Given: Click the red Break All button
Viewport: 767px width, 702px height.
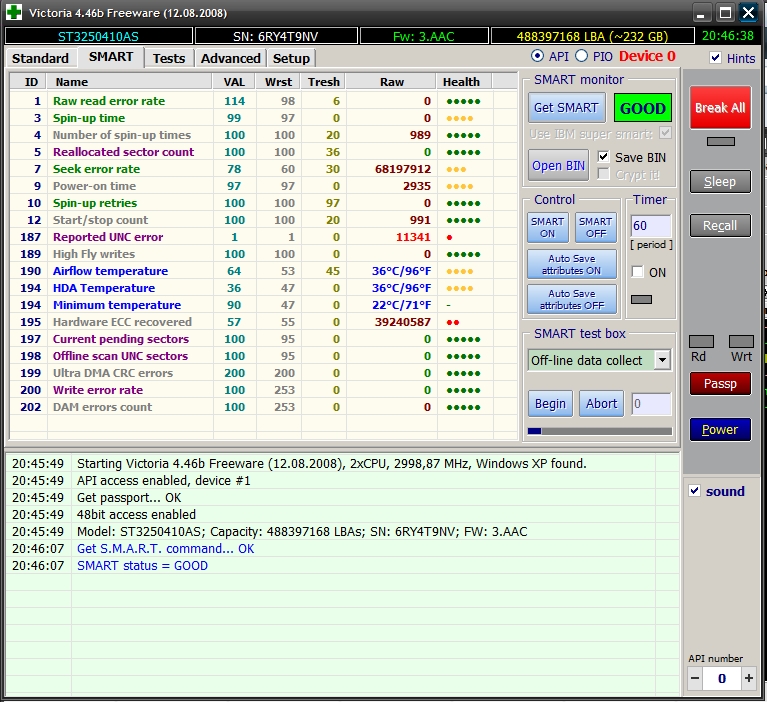Looking at the screenshot, I should (720, 108).
